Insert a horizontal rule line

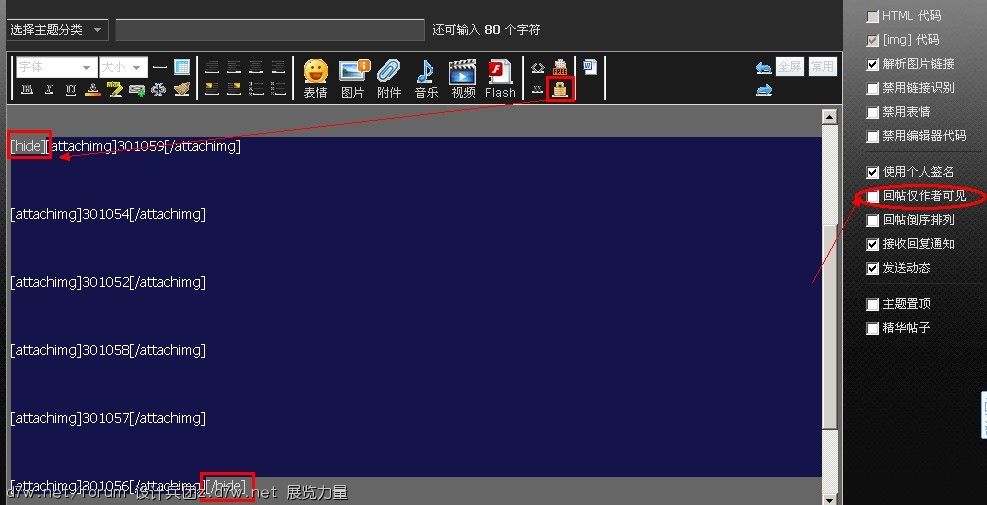tap(160, 67)
